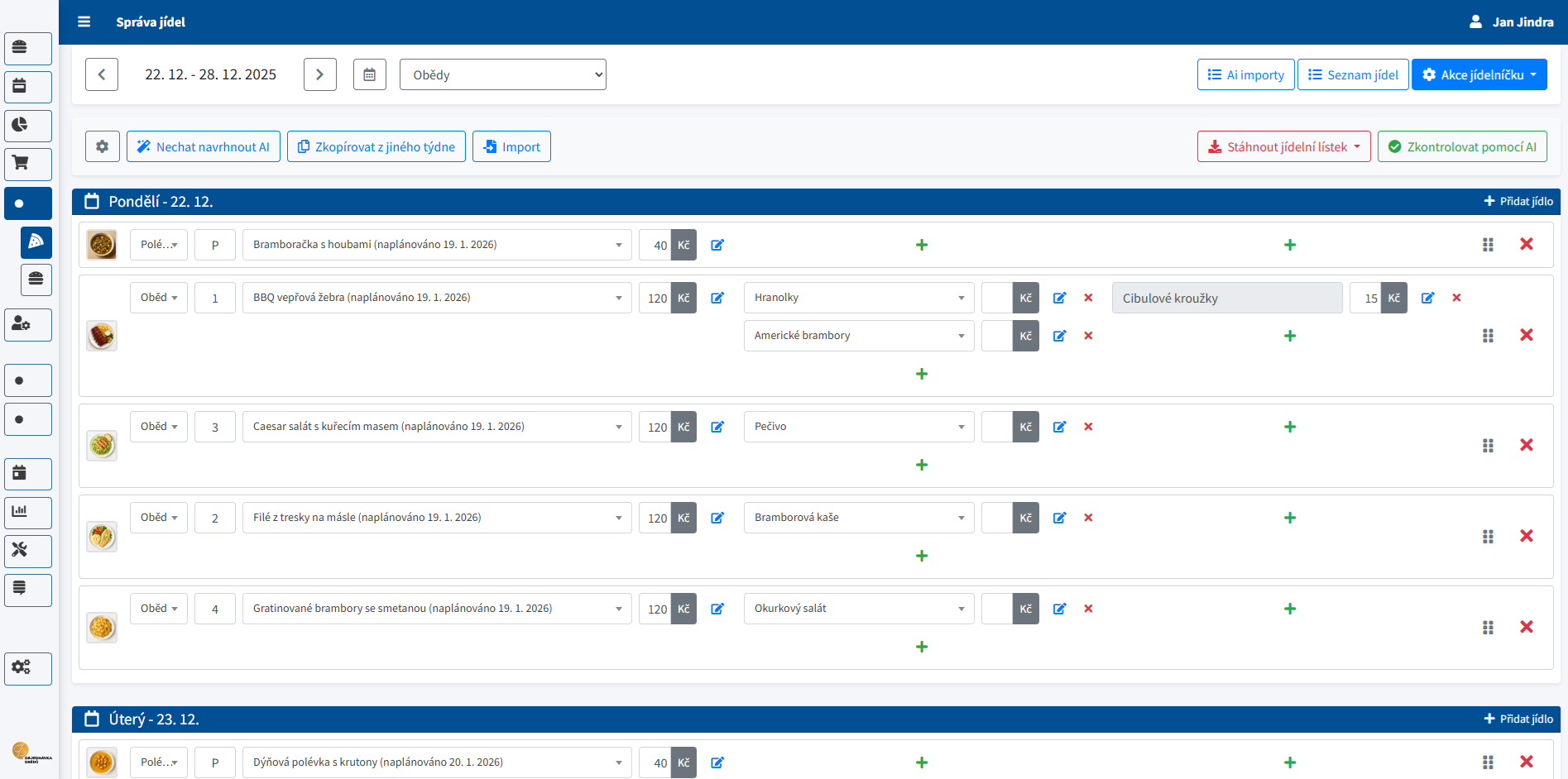The height and width of the screenshot is (779, 1568).
Task: Open Seznam jídel list
Action: point(1352,74)
